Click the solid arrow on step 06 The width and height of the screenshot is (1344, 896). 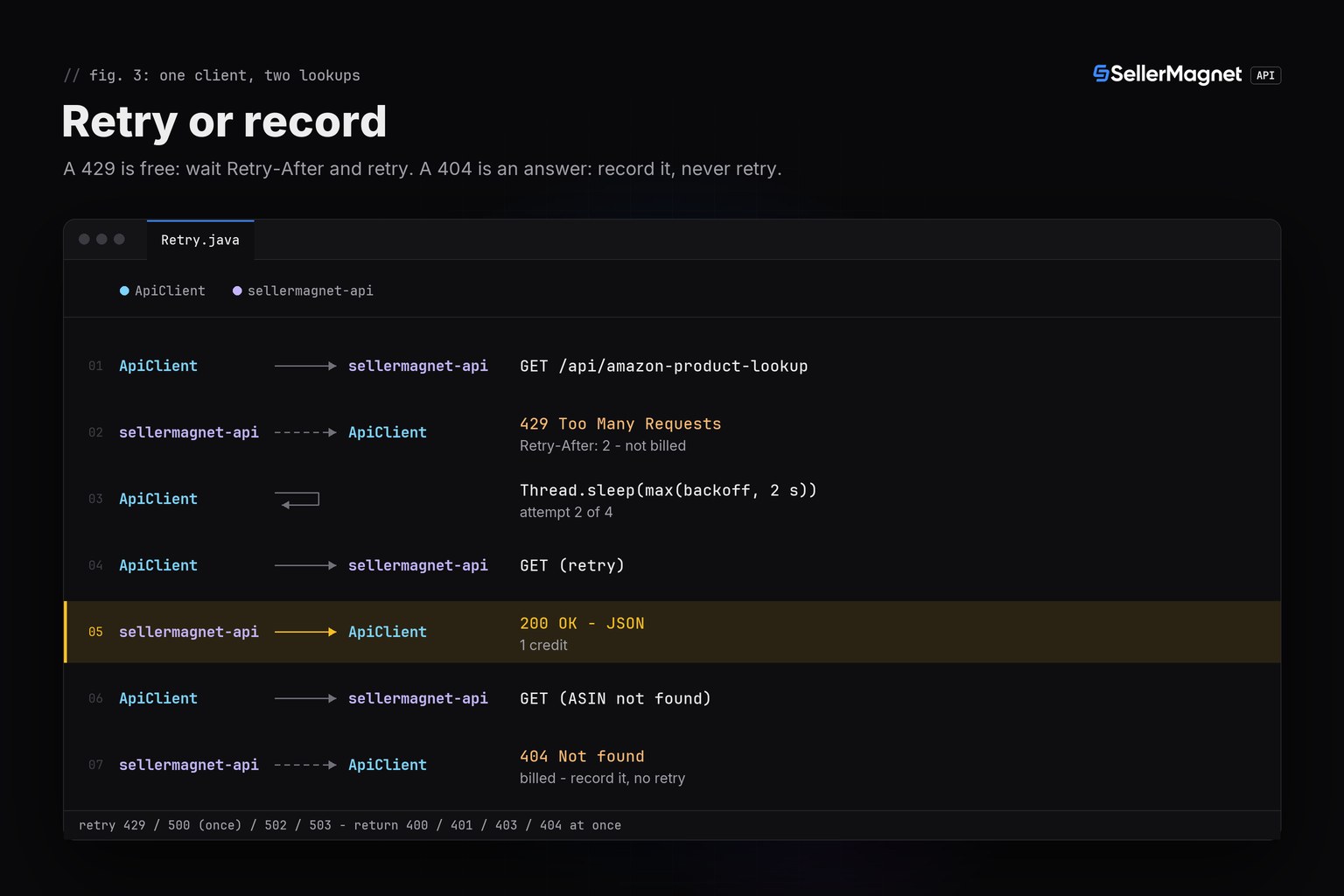point(305,698)
